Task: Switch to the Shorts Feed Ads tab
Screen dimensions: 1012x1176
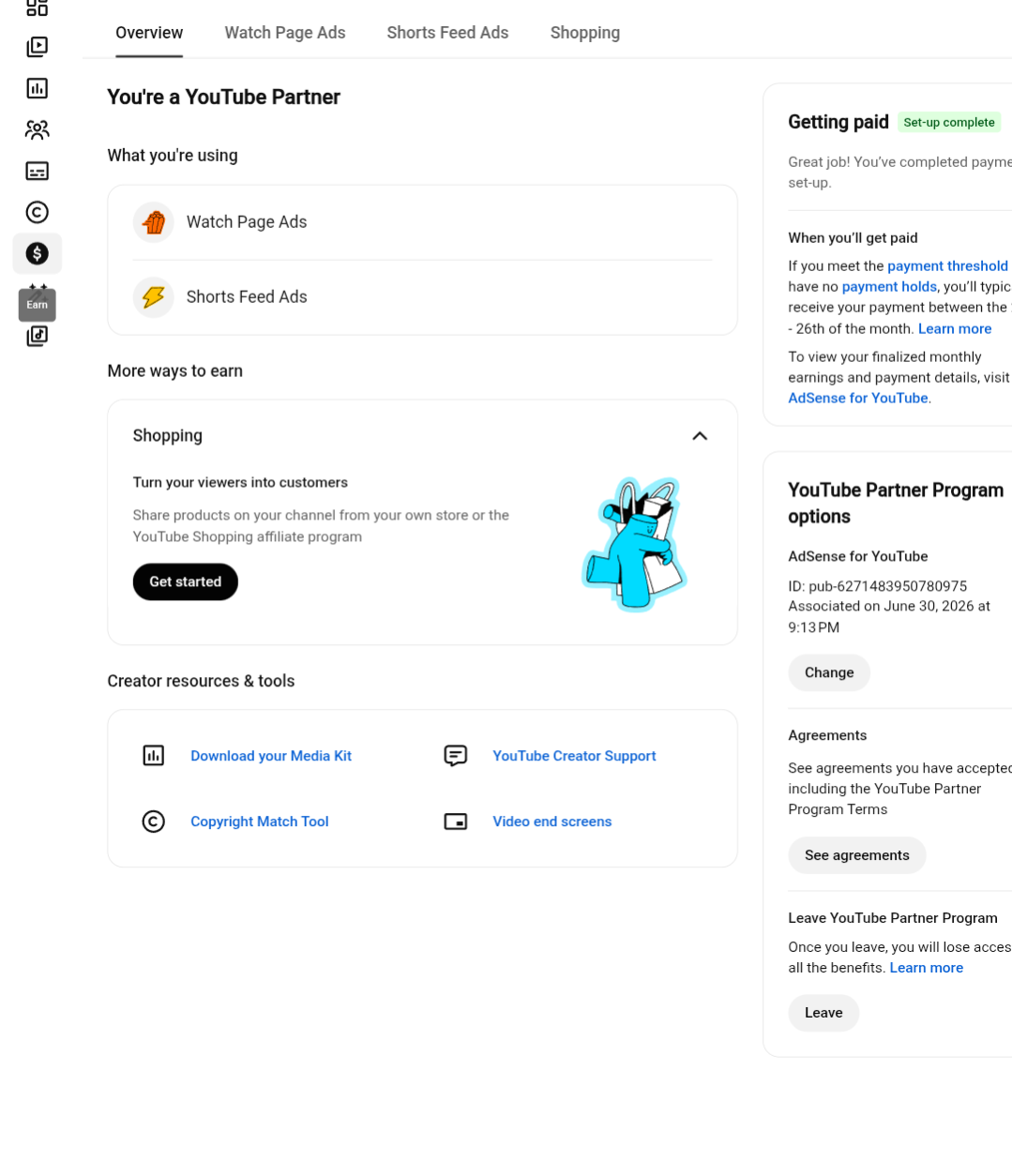Action: tap(447, 33)
